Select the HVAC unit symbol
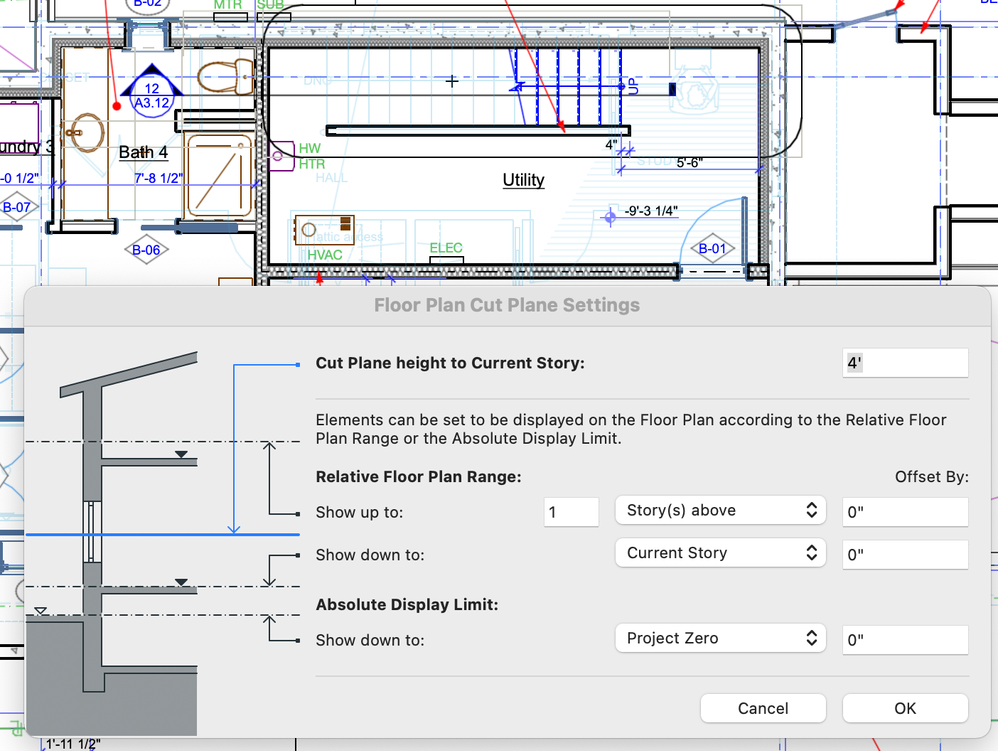Screen dimensions: 998x751 (325, 230)
